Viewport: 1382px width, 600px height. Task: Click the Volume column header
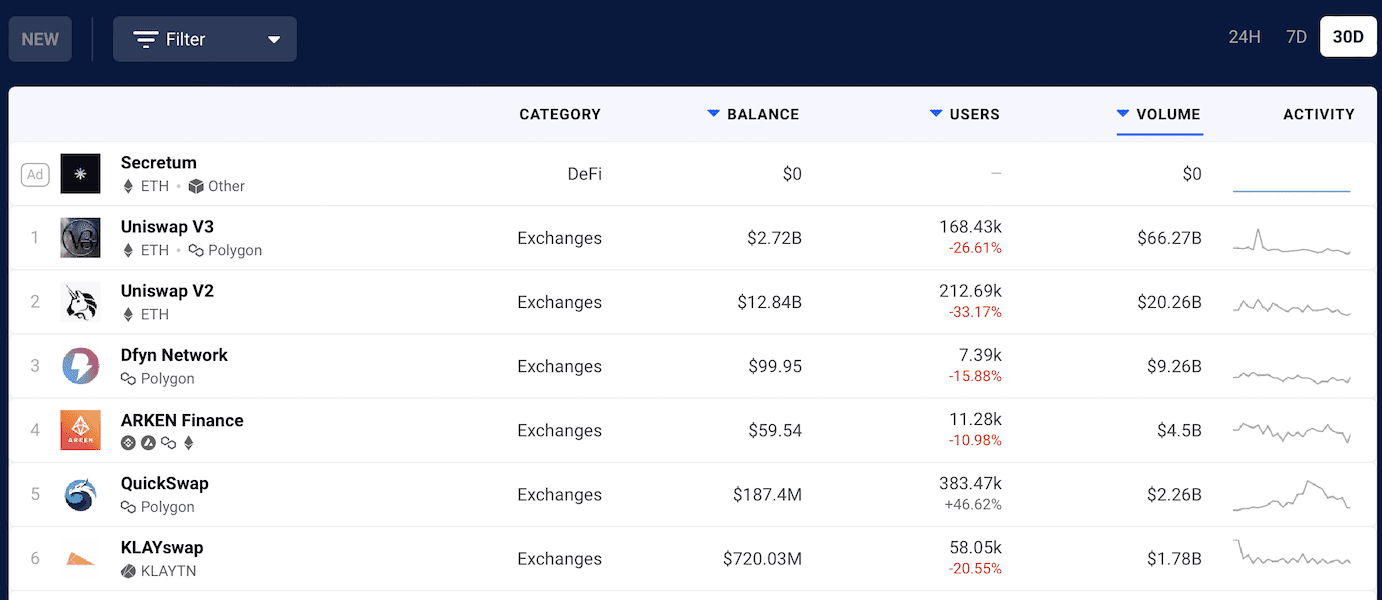coord(1160,114)
